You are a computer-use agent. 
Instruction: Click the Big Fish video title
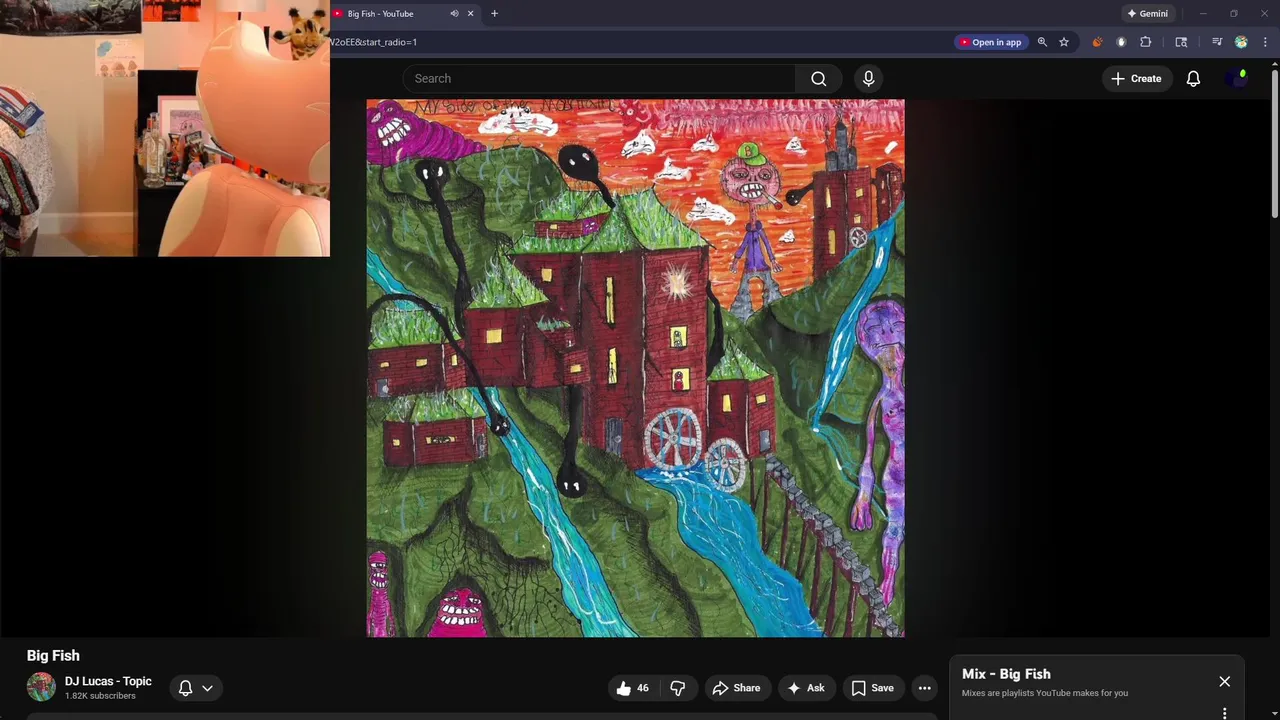(x=53, y=656)
